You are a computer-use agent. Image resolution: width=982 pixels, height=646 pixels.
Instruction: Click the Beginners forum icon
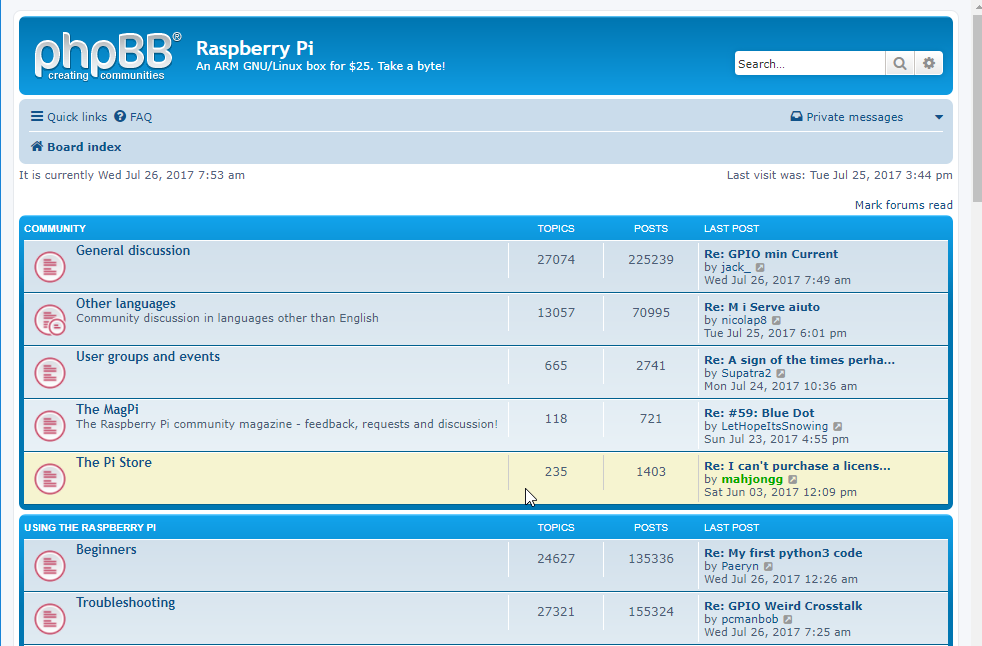[x=50, y=565]
